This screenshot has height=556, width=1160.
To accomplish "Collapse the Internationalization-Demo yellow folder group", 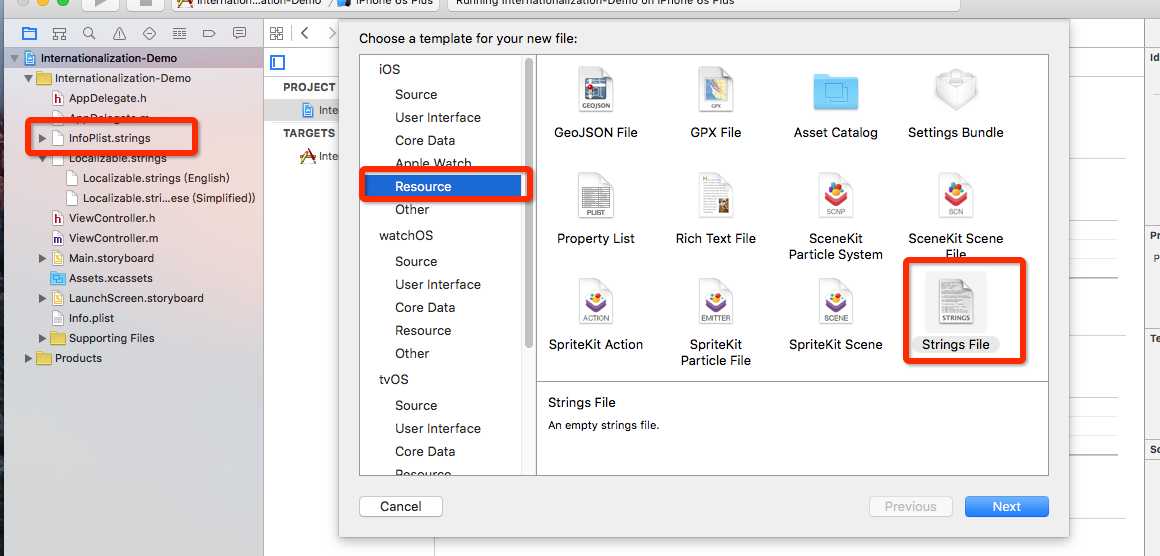I will point(28,78).
